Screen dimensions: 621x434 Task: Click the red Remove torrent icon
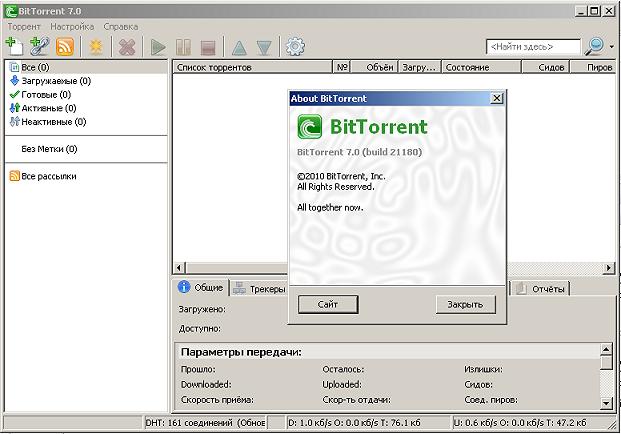tap(127, 46)
